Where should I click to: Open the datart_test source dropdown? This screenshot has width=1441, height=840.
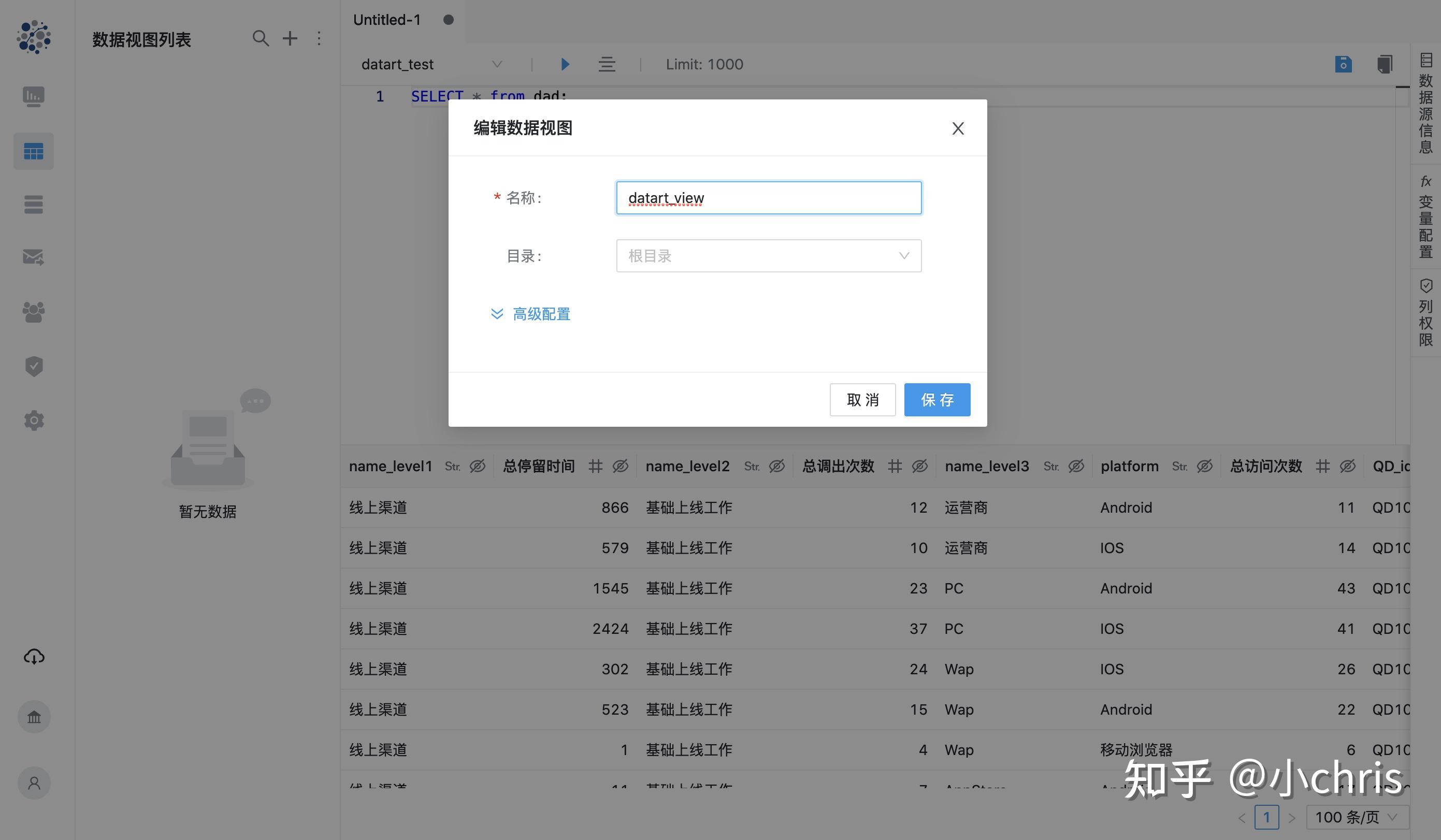(496, 64)
